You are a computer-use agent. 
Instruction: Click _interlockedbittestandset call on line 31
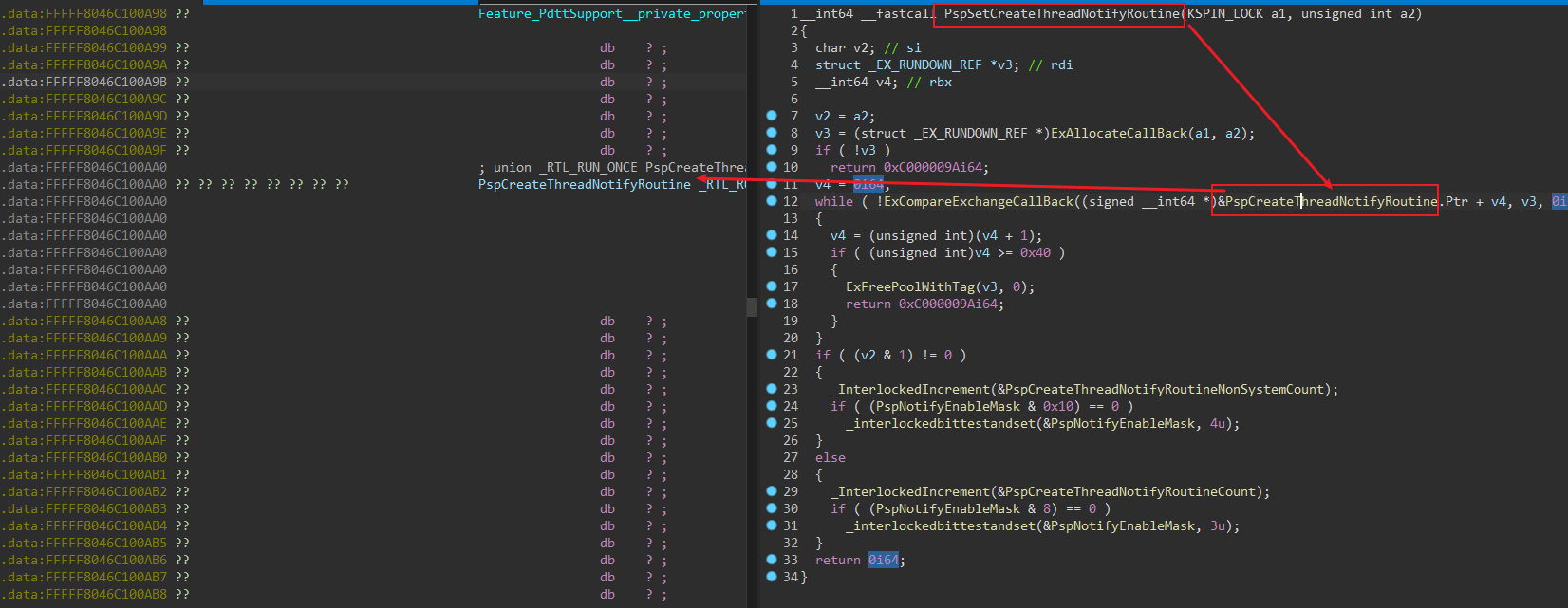tap(941, 525)
